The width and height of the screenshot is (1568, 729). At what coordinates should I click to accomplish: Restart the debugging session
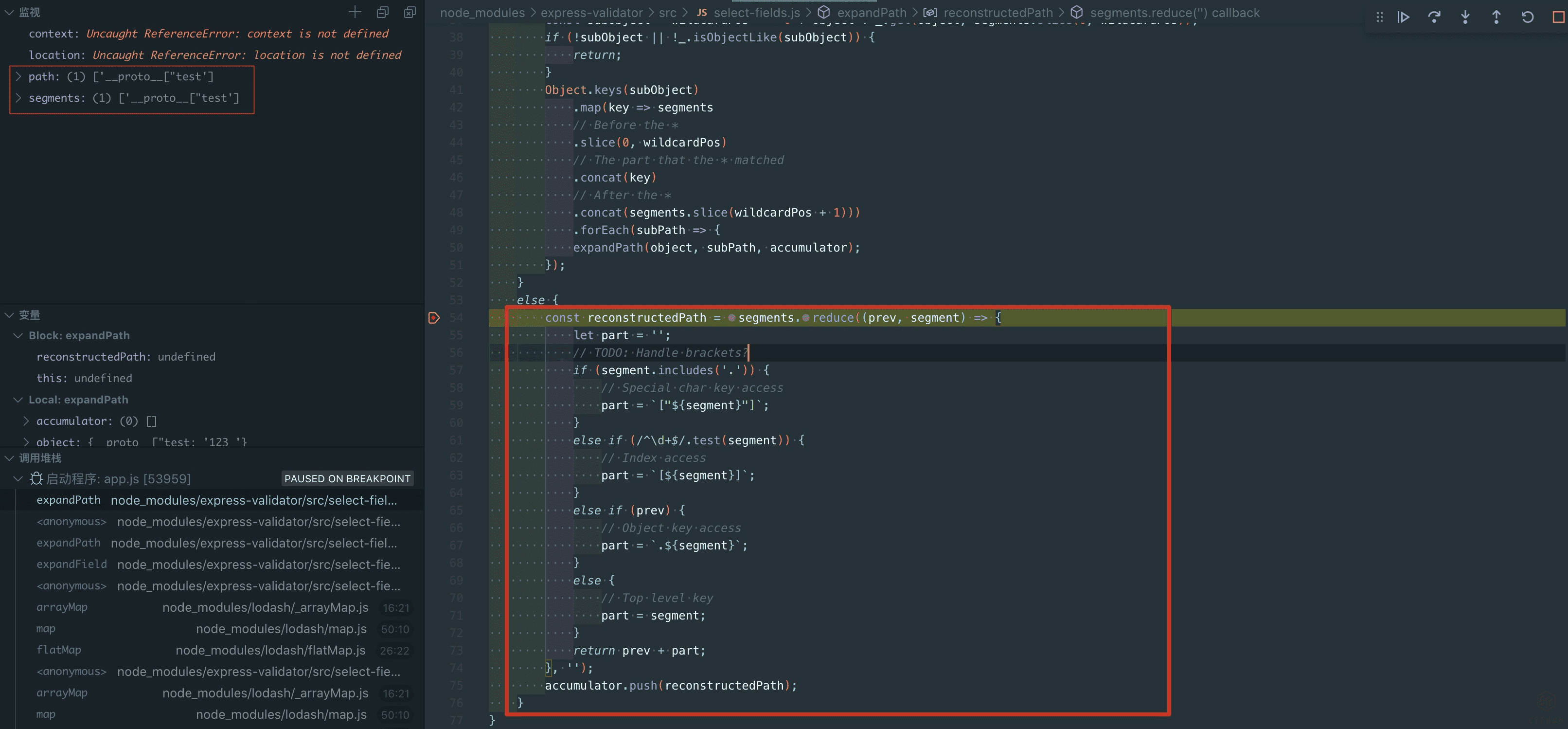[1527, 17]
